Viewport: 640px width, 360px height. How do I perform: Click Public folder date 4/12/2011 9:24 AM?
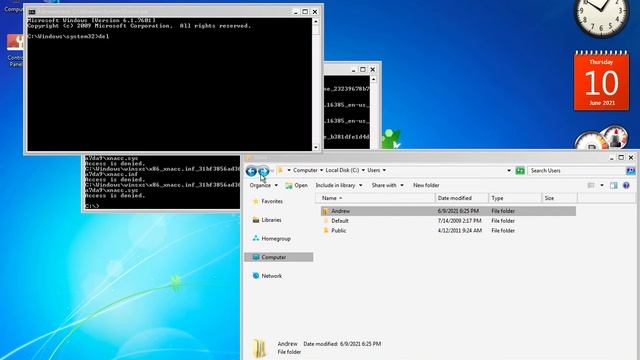[x=460, y=231]
